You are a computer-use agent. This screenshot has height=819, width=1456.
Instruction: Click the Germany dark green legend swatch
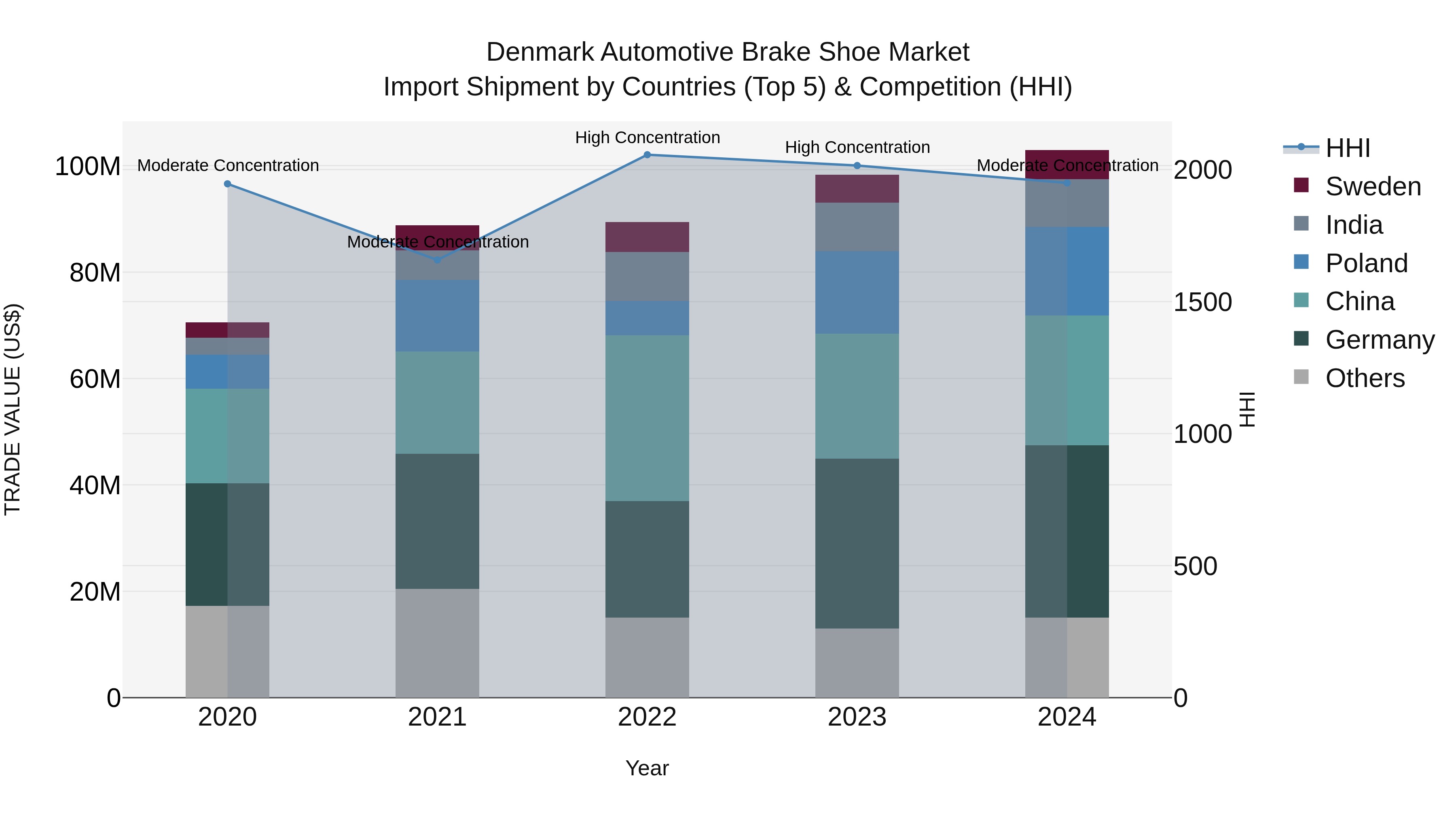point(1301,338)
